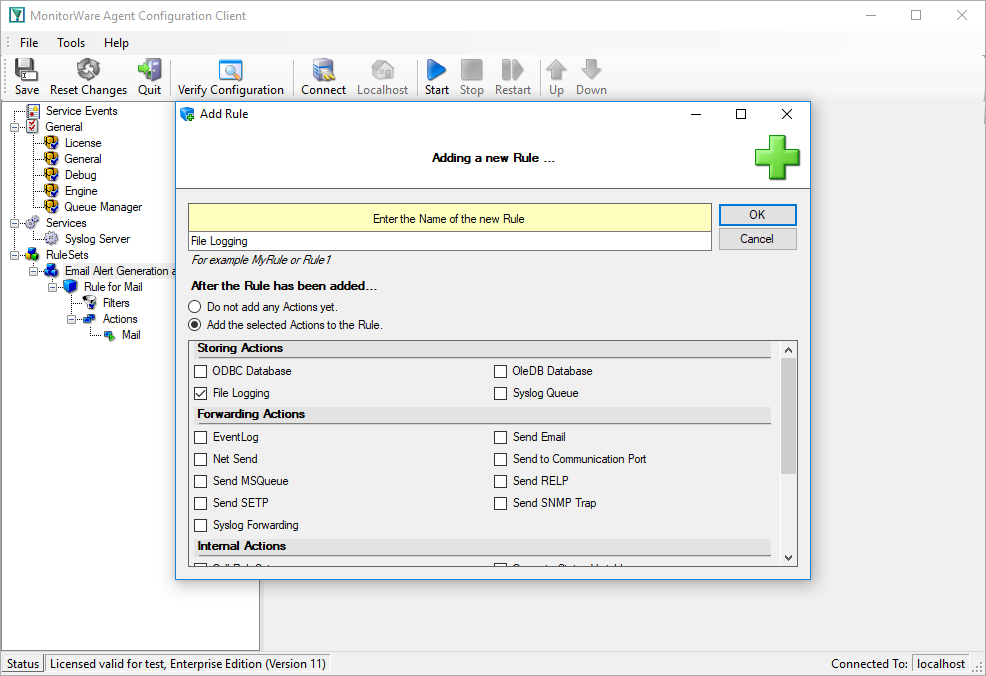The height and width of the screenshot is (676, 986).
Task: Check the Send MSQueue checkbox
Action: (201, 481)
